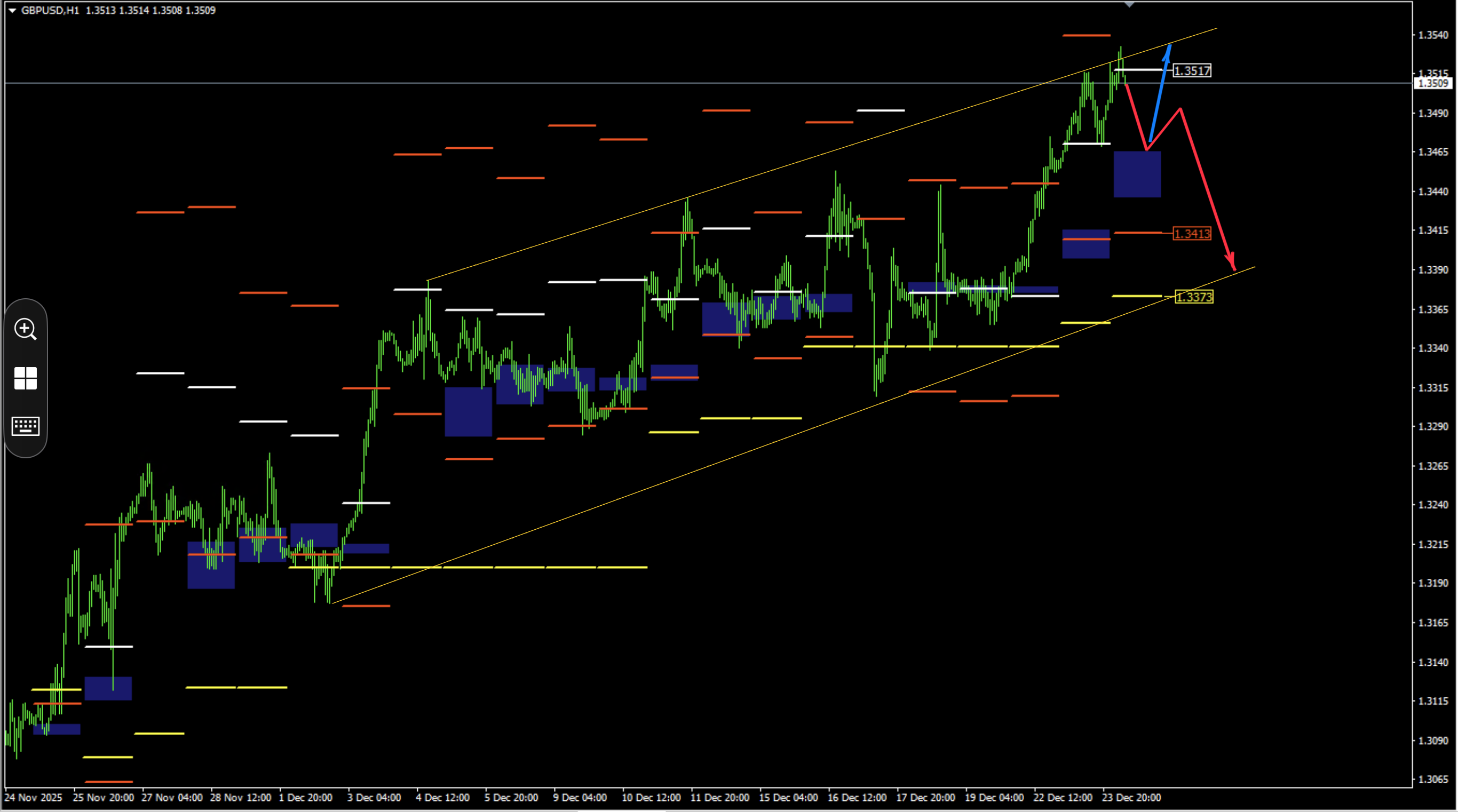Viewport: 1458px width, 812px height.
Task: Click the 24 Nov 2025 date label
Action: pos(34,797)
